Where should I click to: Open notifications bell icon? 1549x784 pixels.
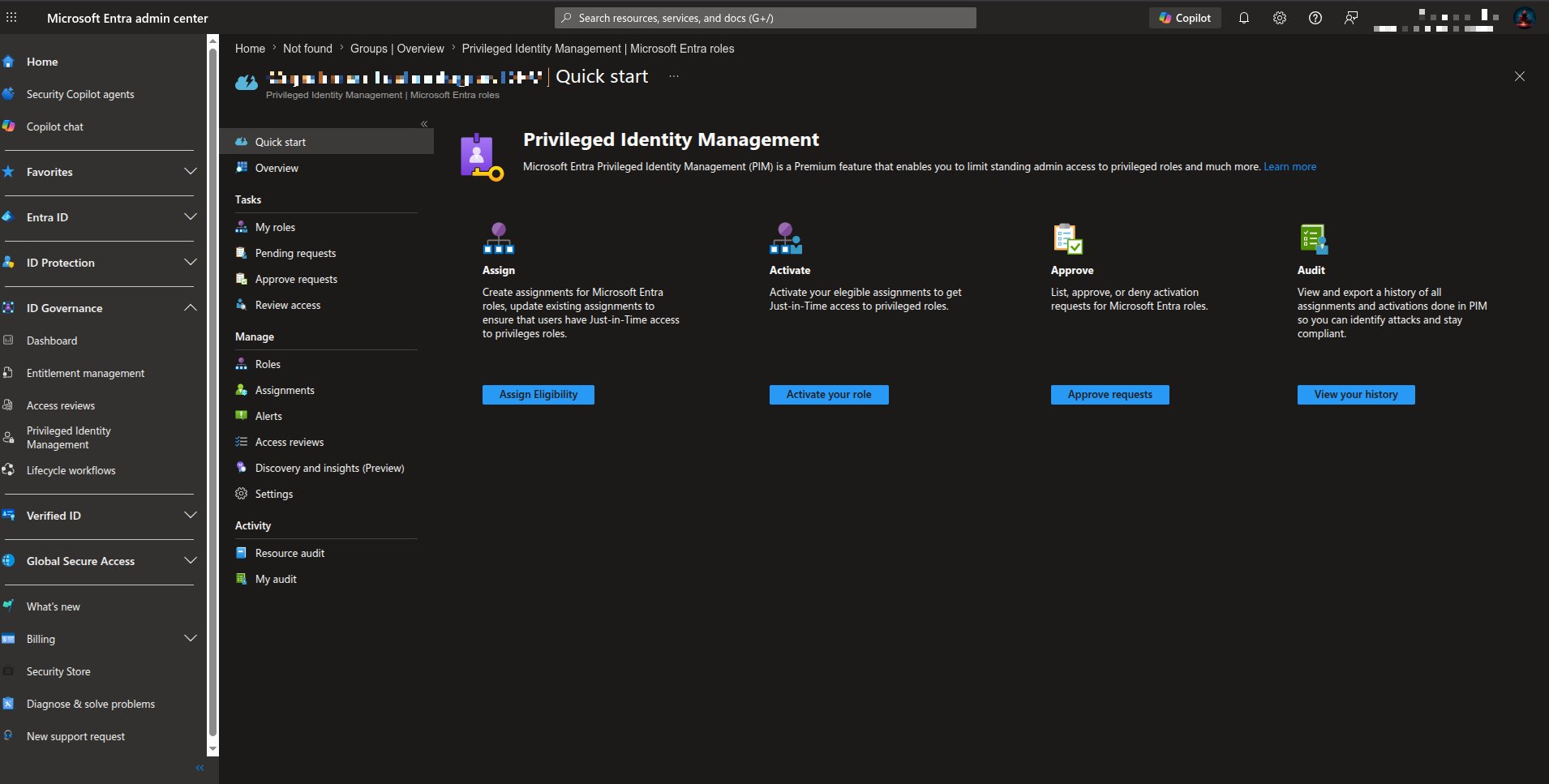coord(1243,18)
